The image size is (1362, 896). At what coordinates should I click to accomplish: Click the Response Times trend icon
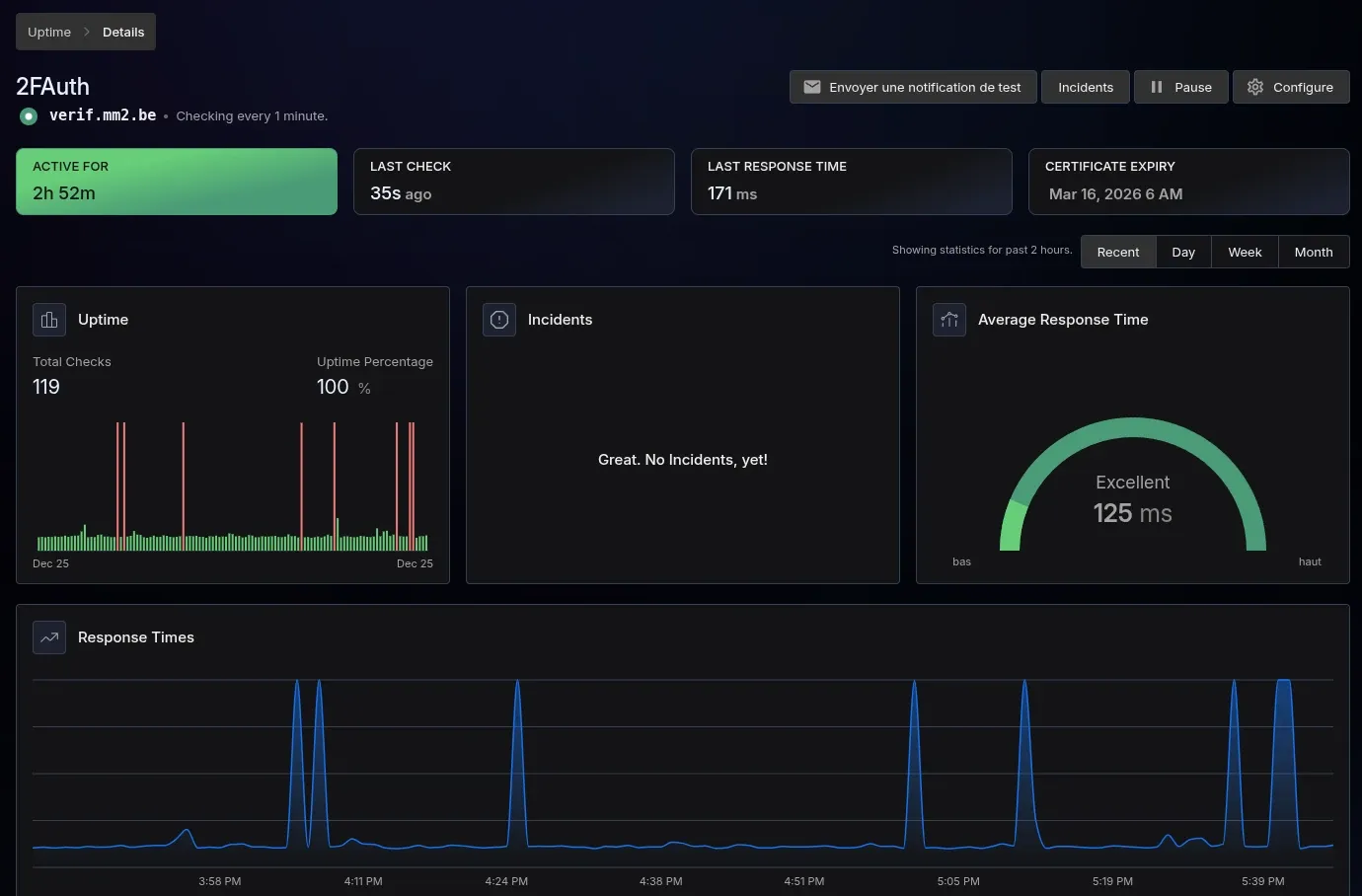[49, 637]
